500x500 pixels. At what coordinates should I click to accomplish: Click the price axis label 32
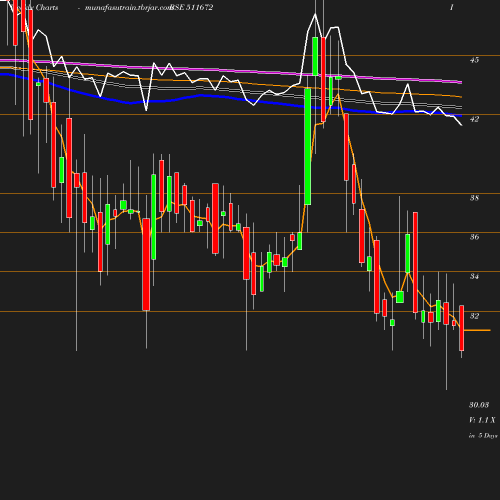point(474,316)
